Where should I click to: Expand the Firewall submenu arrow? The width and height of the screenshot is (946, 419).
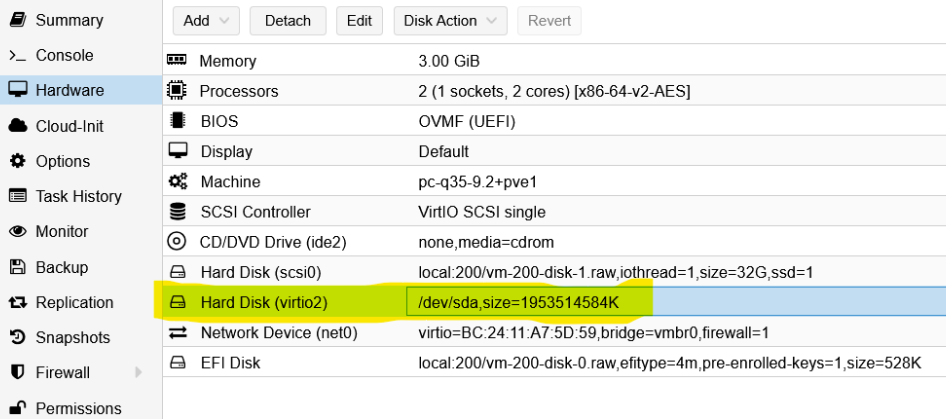pos(138,373)
